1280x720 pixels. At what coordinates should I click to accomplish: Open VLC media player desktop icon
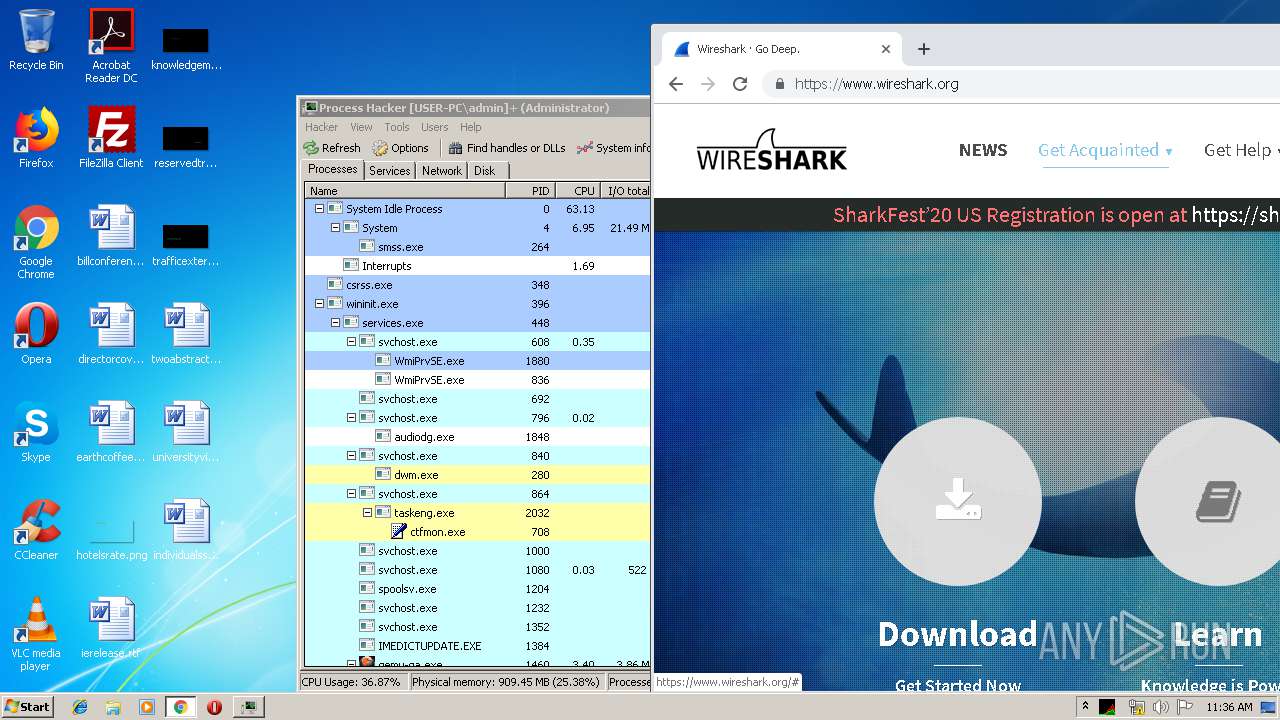click(x=36, y=634)
